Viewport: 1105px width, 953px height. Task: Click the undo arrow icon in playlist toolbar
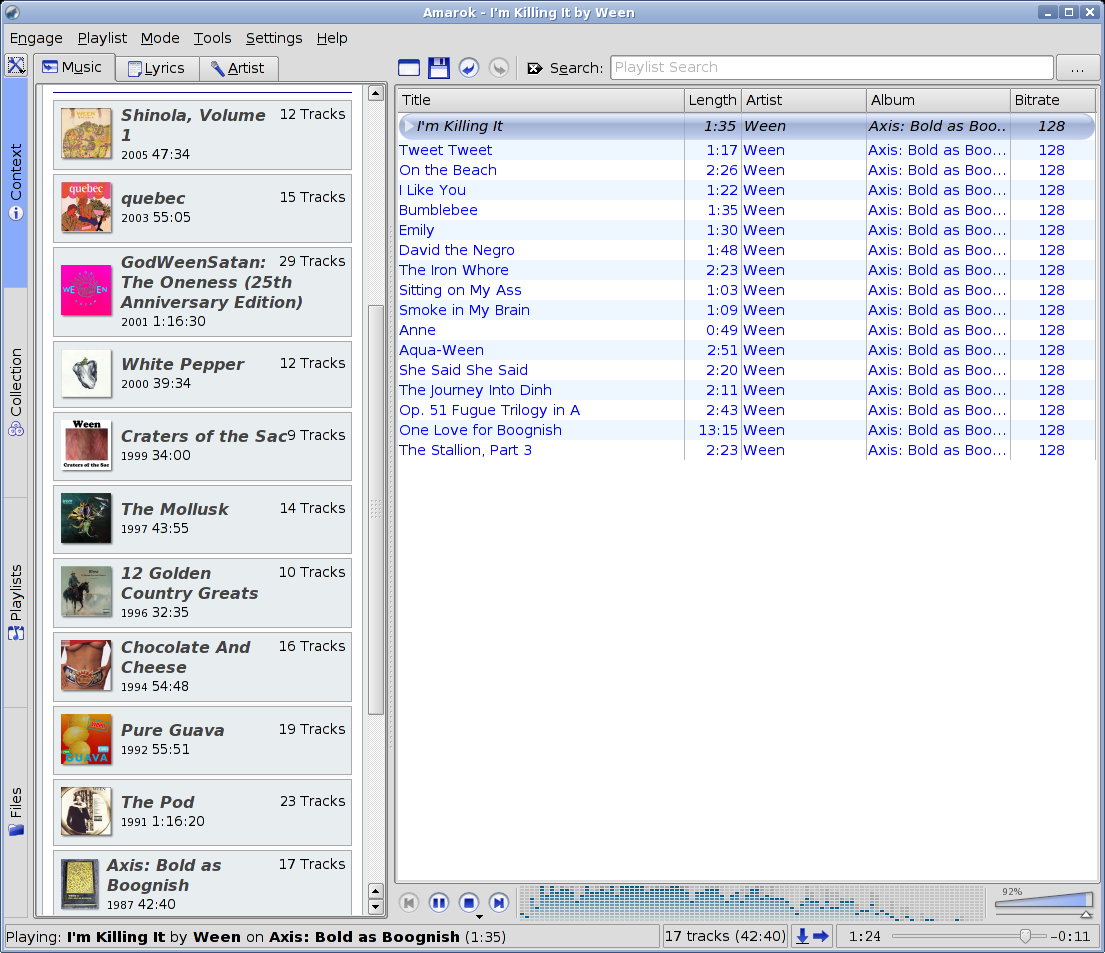coord(469,68)
